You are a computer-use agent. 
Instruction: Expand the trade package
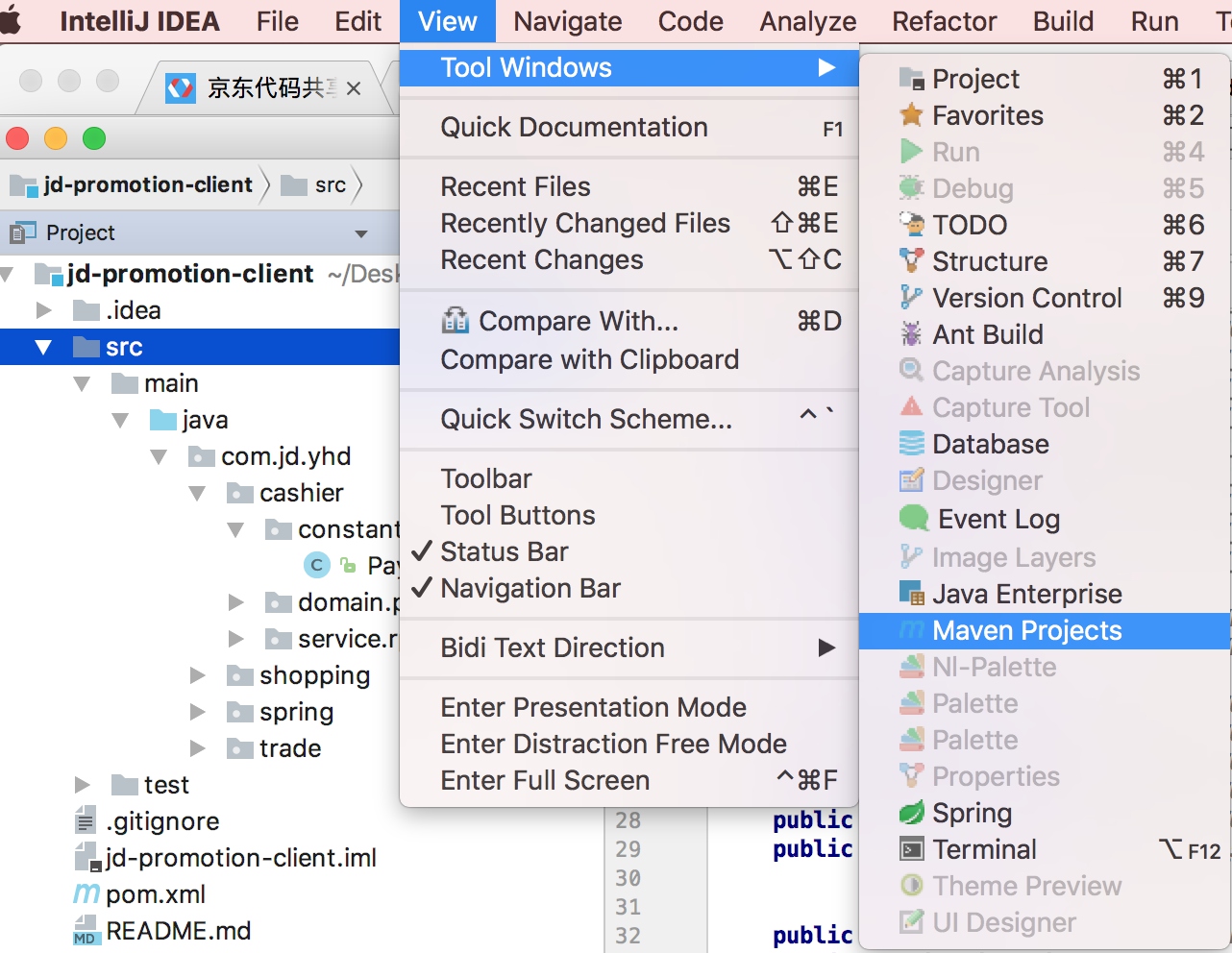coord(197,748)
